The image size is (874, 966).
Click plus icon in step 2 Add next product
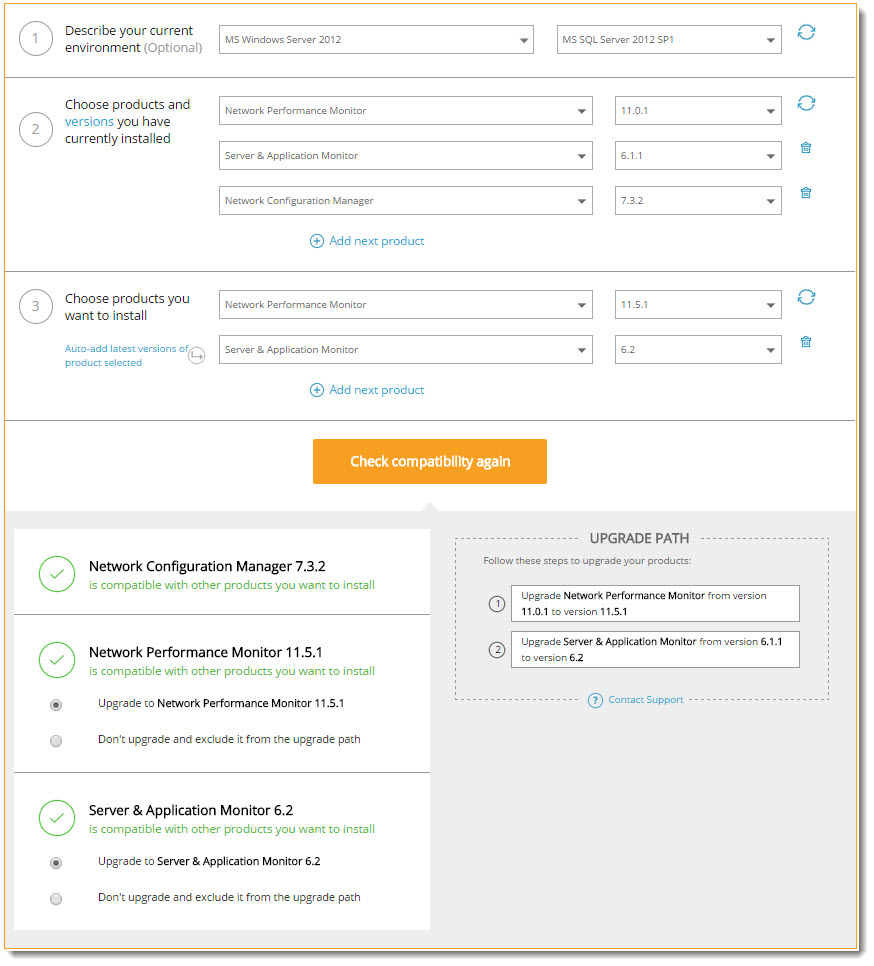point(317,241)
